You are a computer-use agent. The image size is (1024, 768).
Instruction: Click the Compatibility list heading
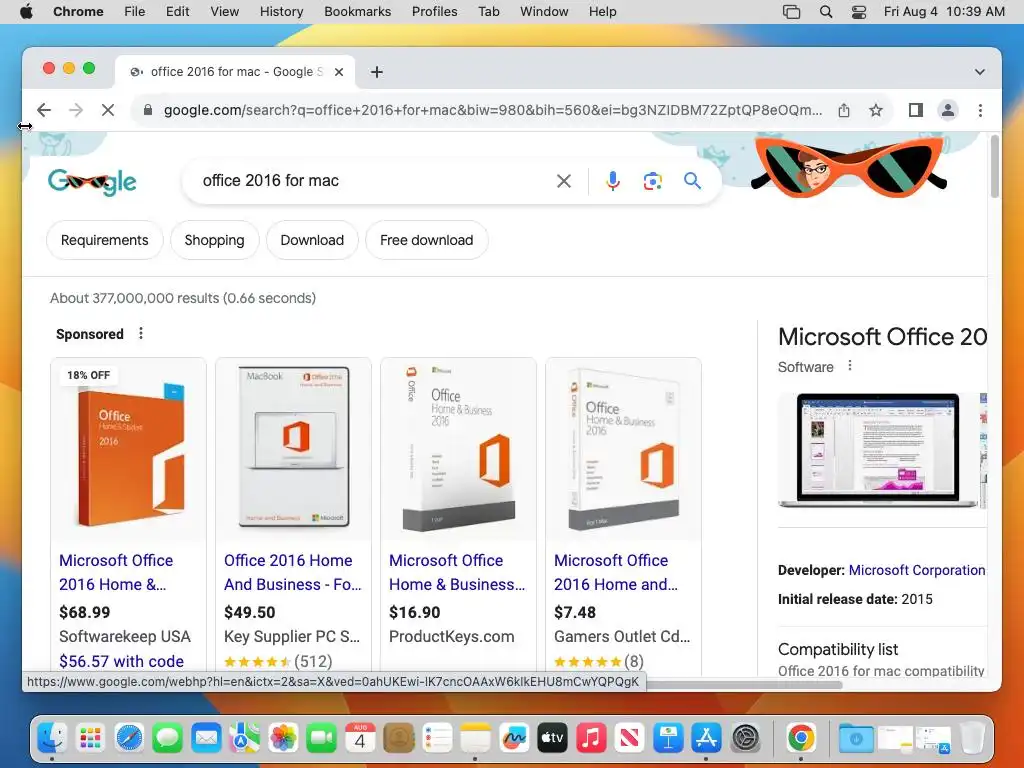click(838, 649)
